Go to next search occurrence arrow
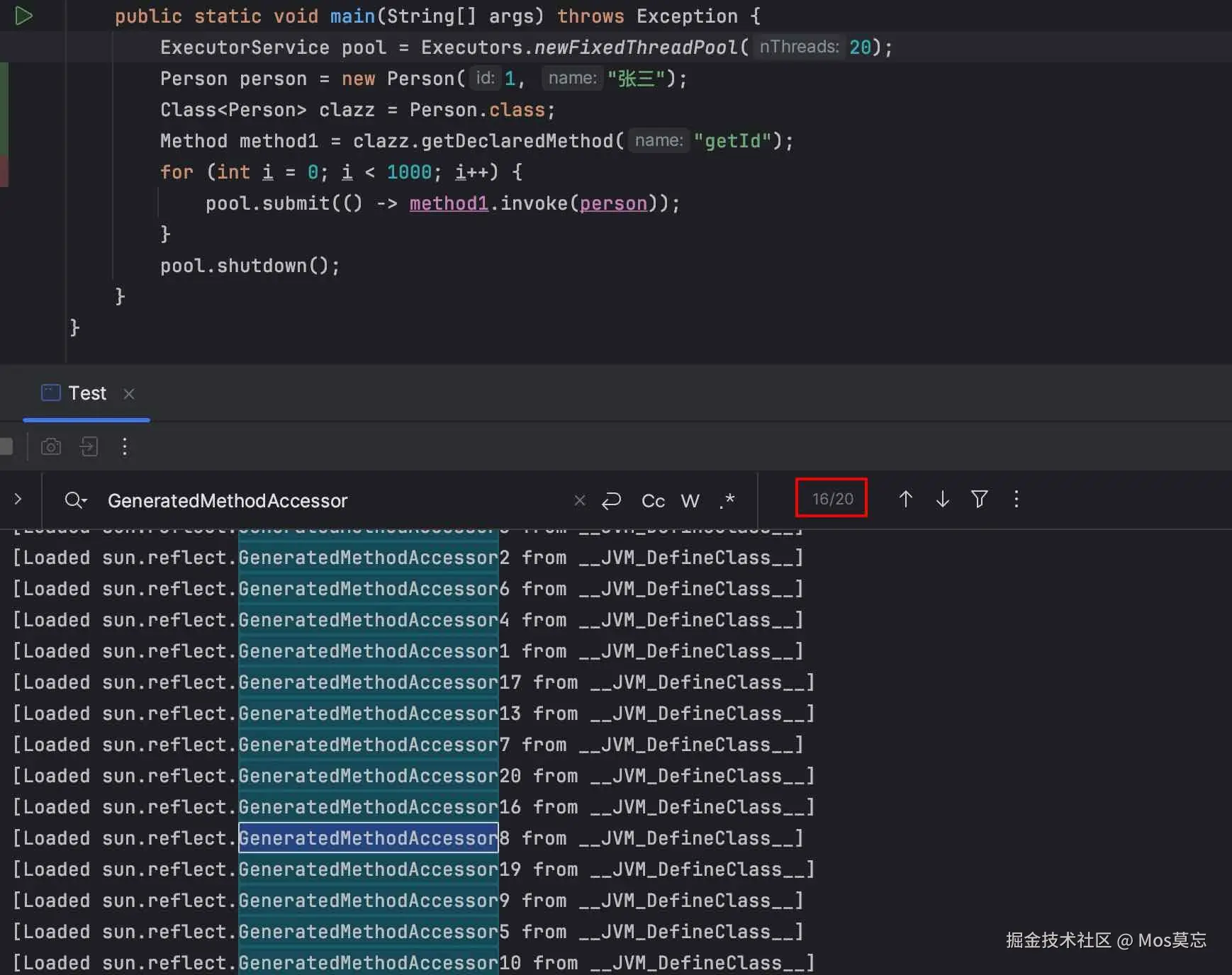Screen dimensions: 1232x975 [942, 499]
